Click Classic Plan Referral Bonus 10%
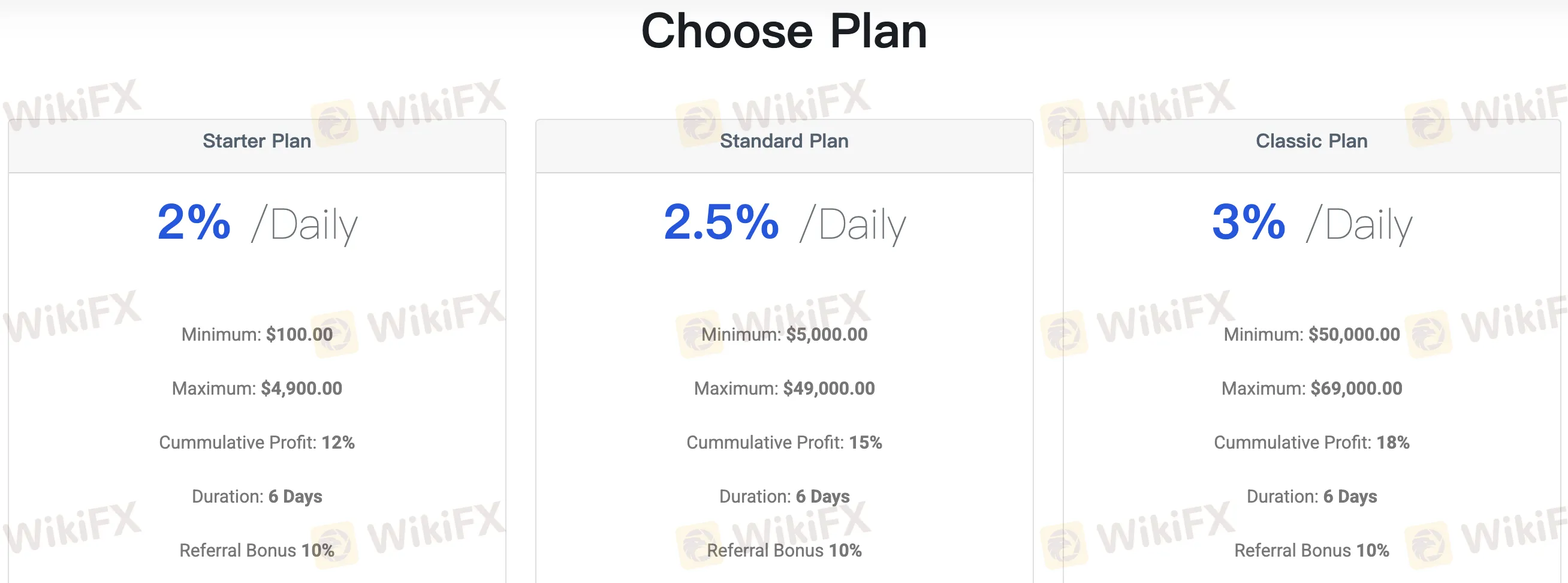 coord(1311,551)
